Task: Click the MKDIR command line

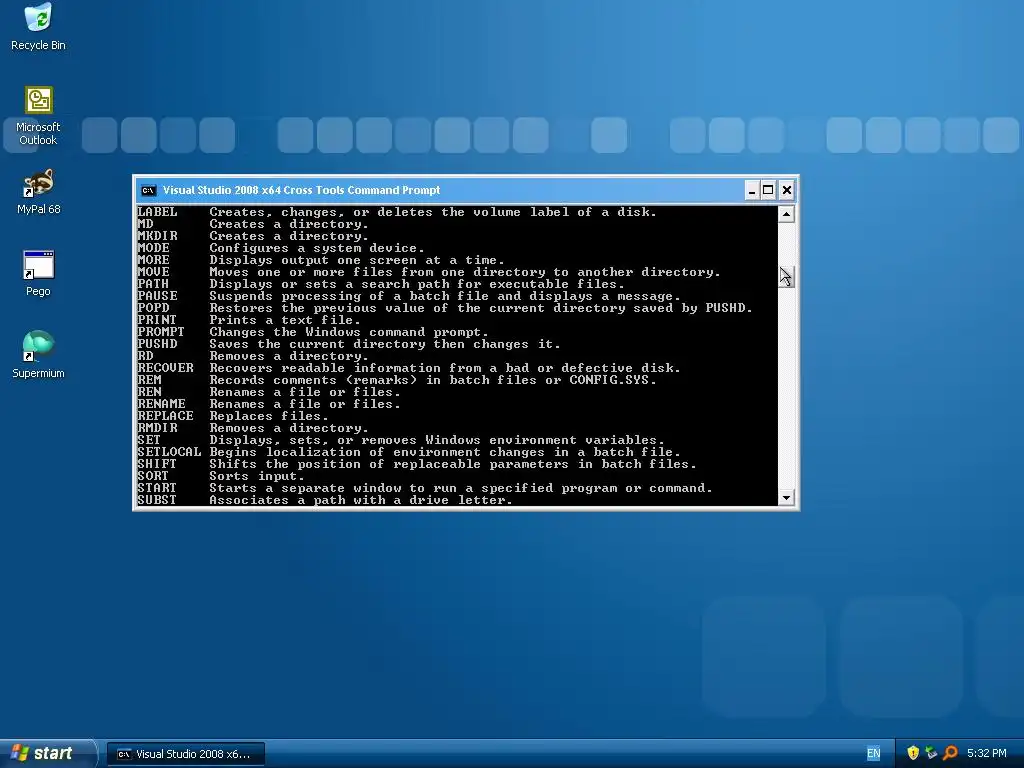Action: (x=253, y=236)
